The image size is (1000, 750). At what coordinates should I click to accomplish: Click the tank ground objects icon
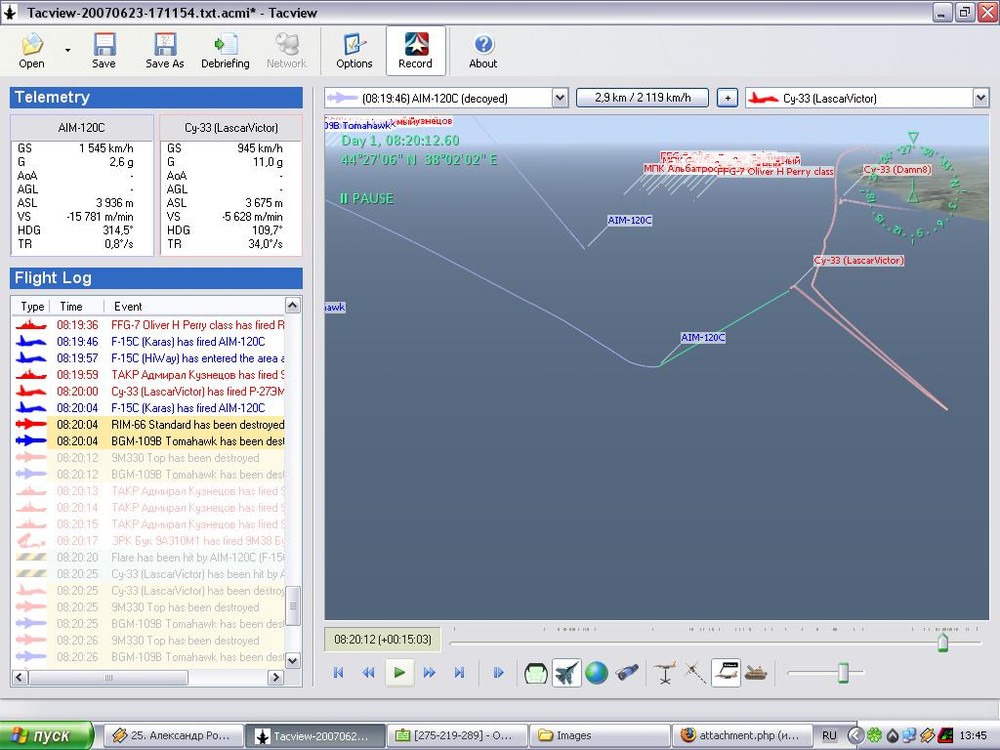point(757,673)
